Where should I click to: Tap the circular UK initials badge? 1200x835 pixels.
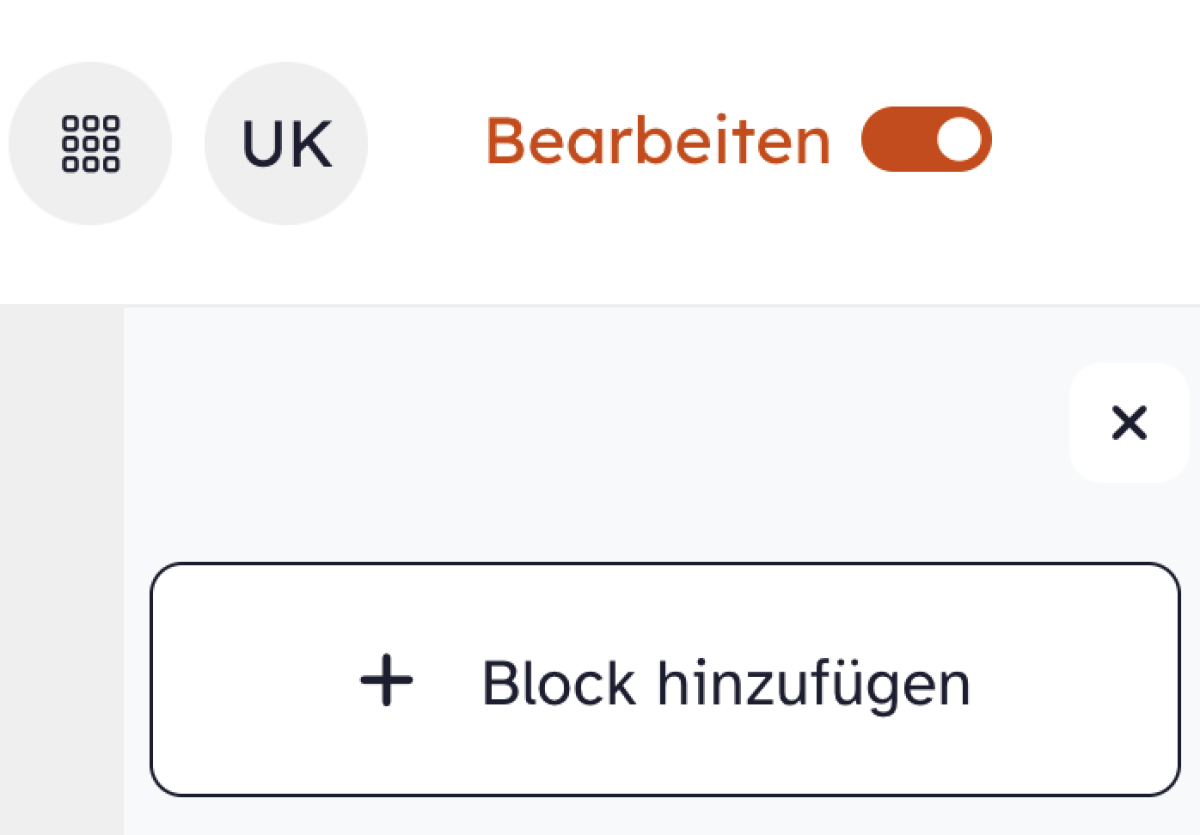pyautogui.click(x=286, y=143)
